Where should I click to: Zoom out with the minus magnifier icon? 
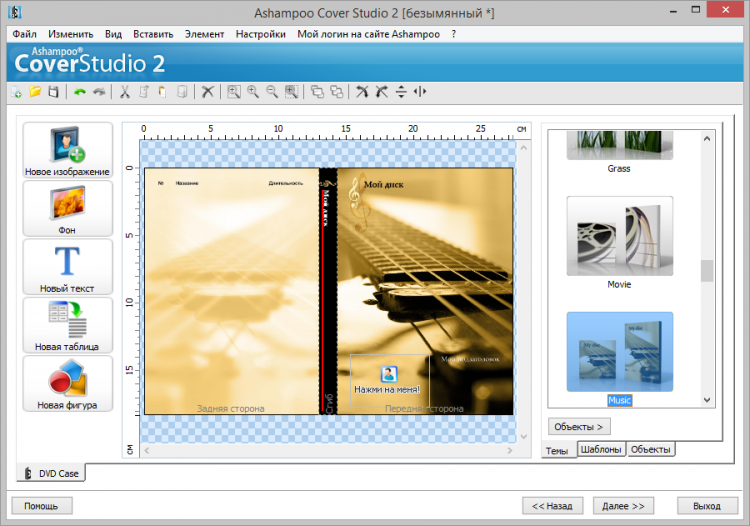click(x=272, y=92)
